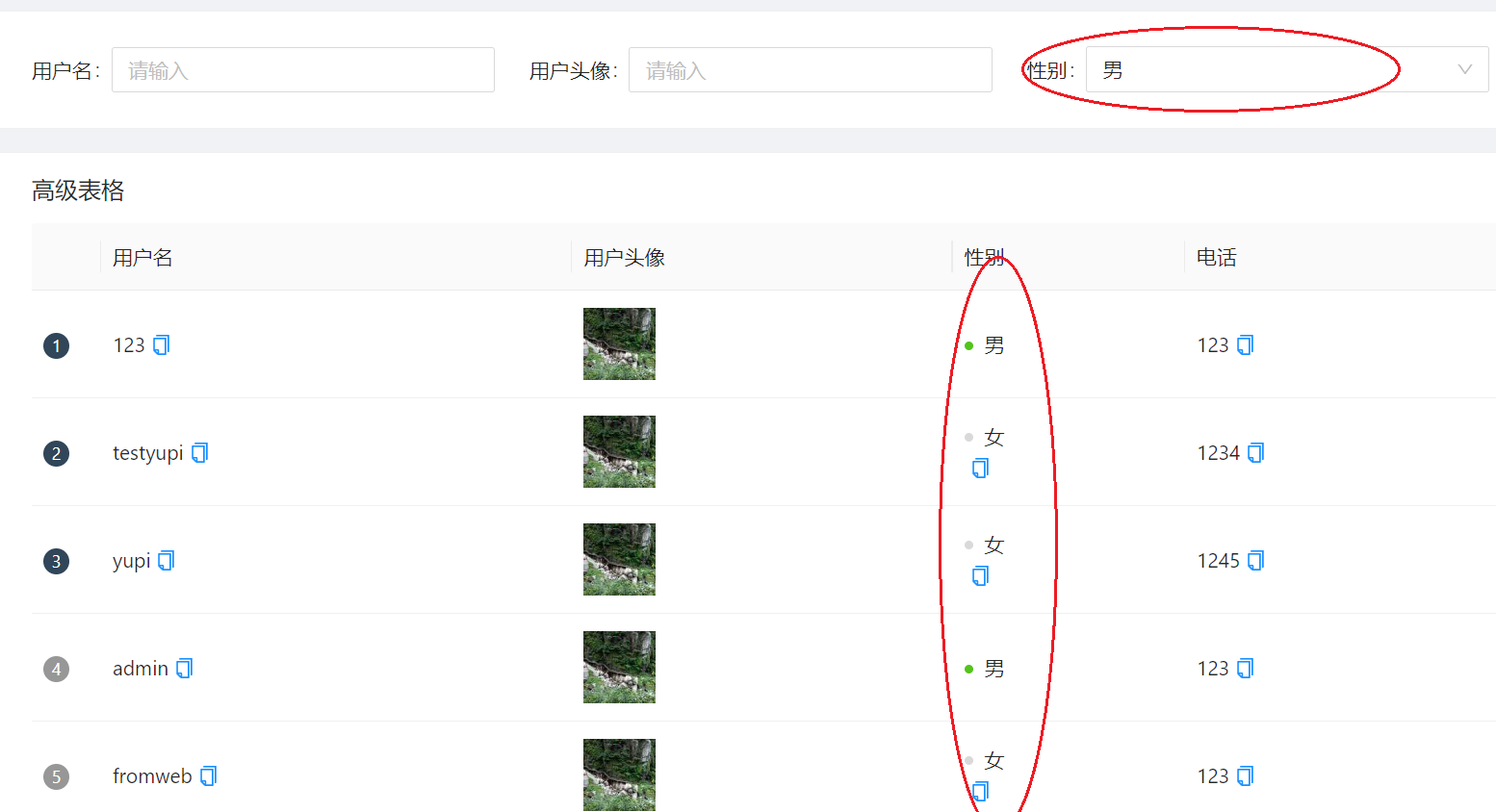Copy username 123 with its copy icon
This screenshot has height=812, width=1496.
coord(162,344)
